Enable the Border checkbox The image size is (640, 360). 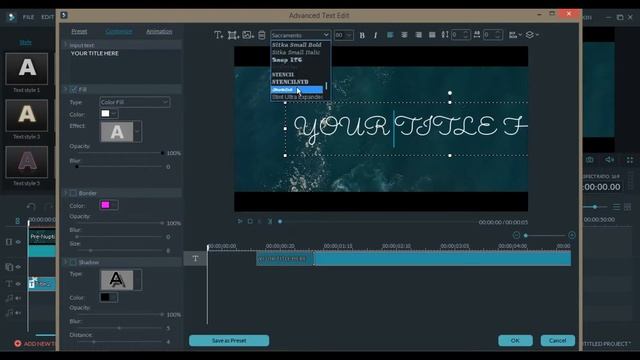[73, 193]
